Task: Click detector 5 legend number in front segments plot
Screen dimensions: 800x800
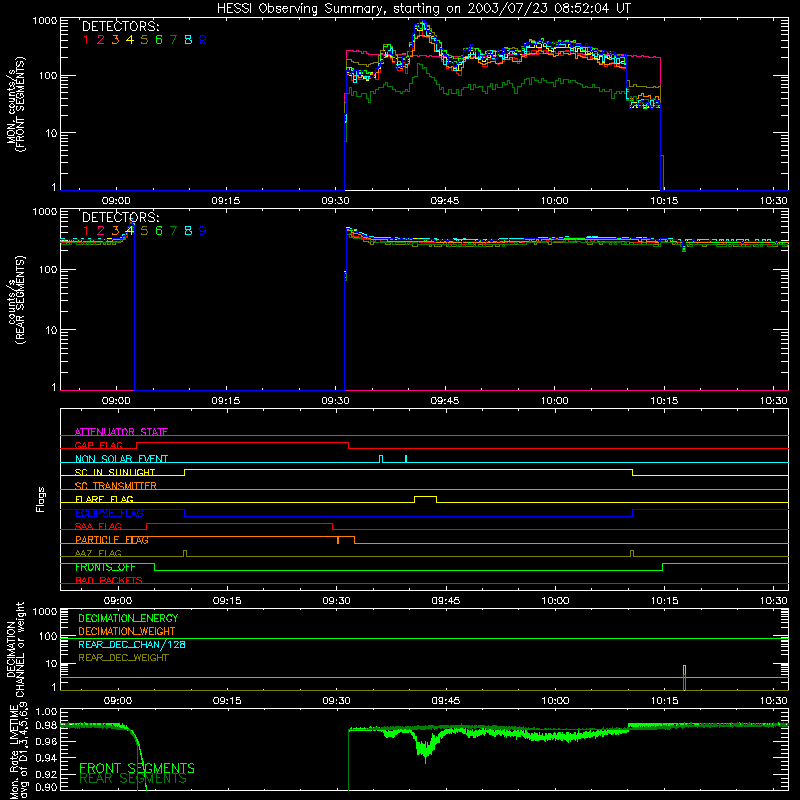Action: [x=144, y=40]
